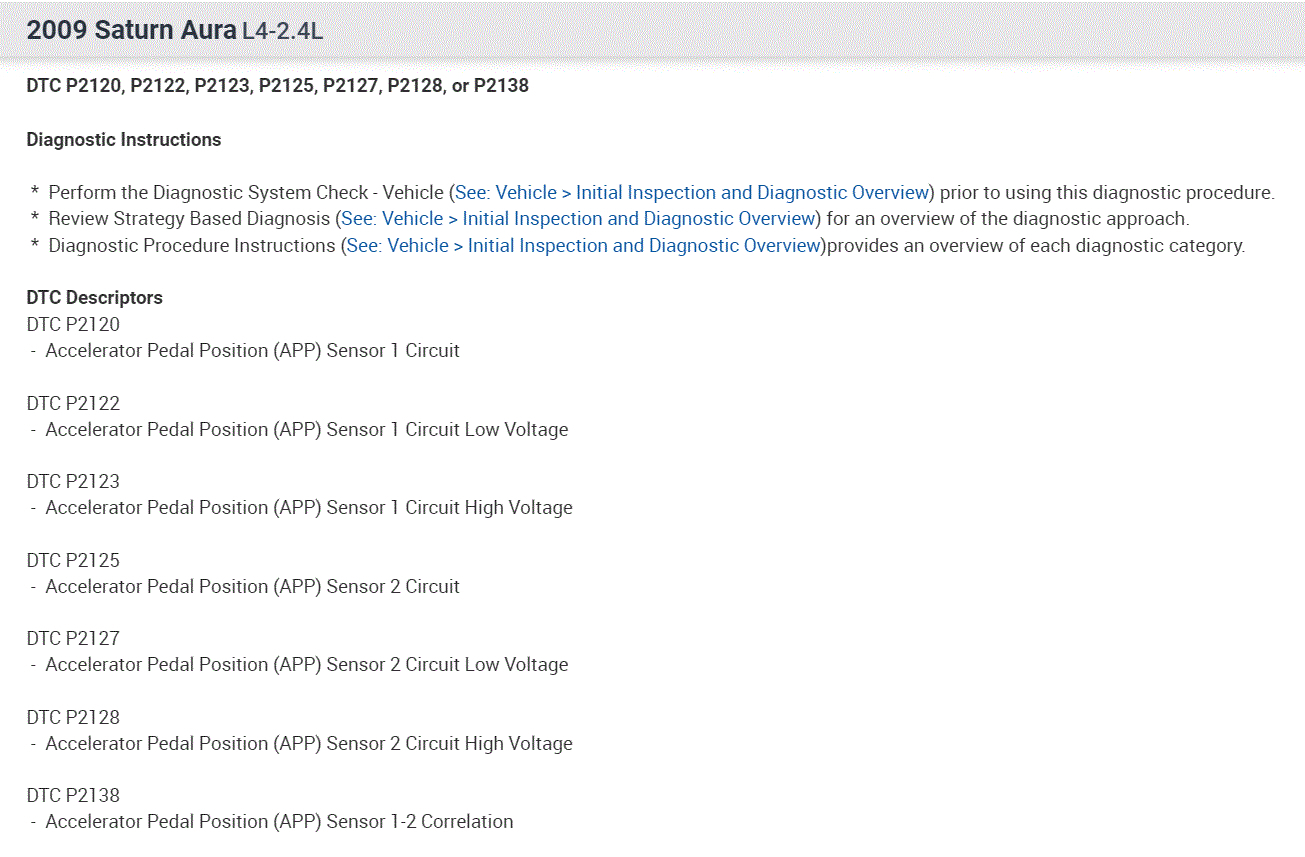Click the DTC P2127 code label
Image resolution: width=1305 pixels, height=857 pixels.
coord(73,638)
